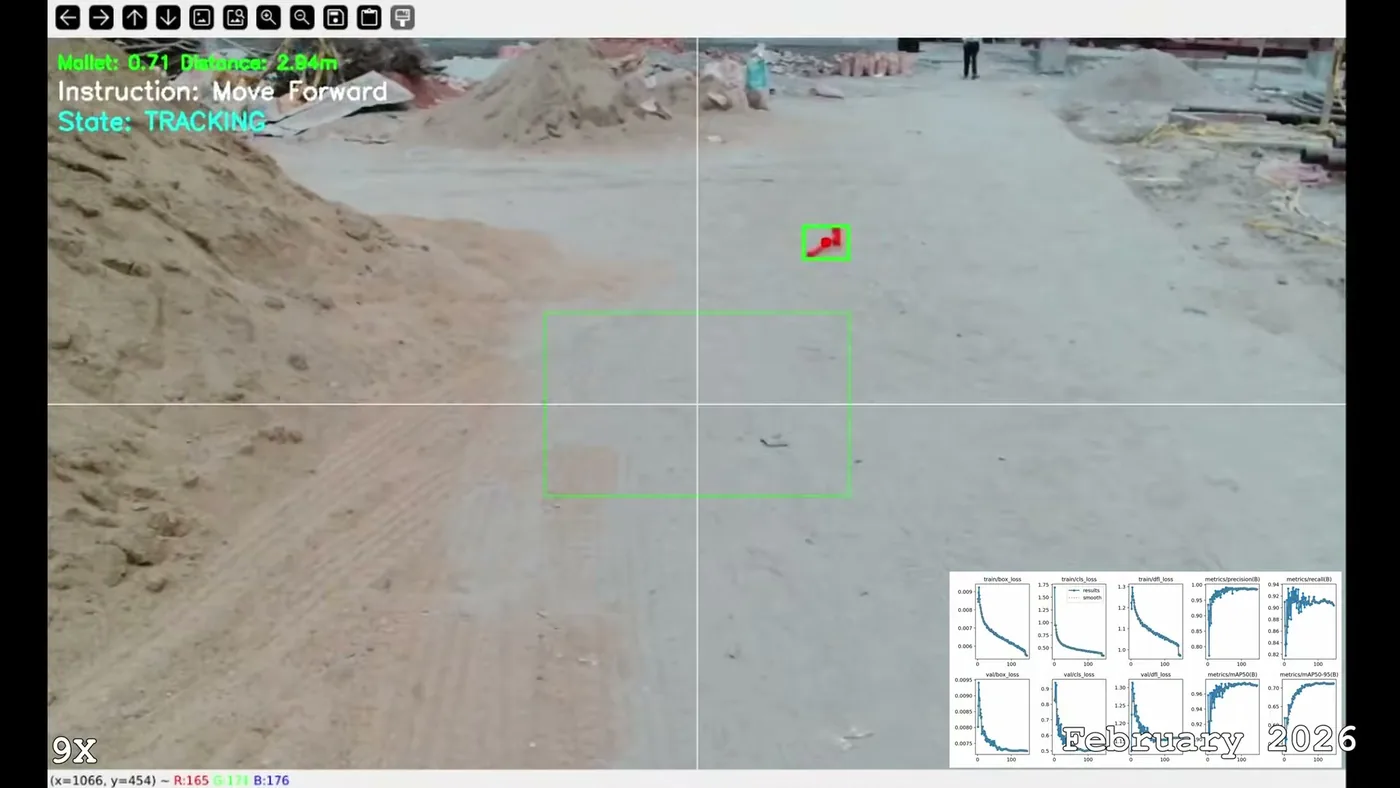Click the "Instruction: Move Forward" overlay text
1400x788 pixels.
coord(222,92)
